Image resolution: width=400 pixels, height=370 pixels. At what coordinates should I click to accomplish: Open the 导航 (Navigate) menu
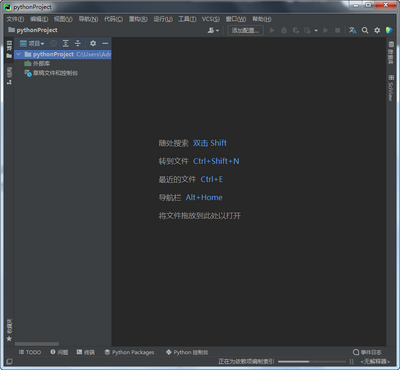click(88, 19)
